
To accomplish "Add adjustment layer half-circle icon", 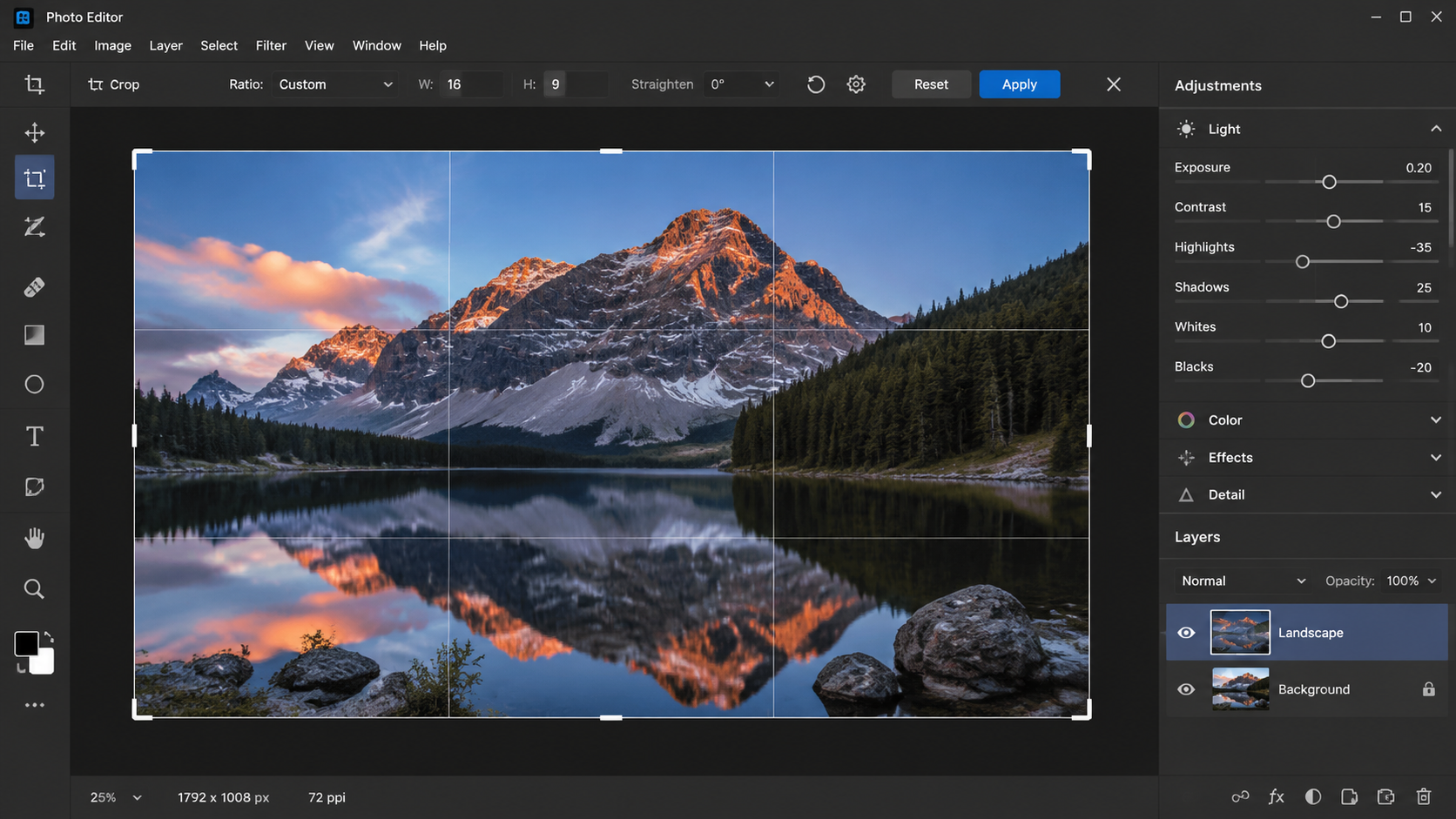I will click(x=1313, y=796).
